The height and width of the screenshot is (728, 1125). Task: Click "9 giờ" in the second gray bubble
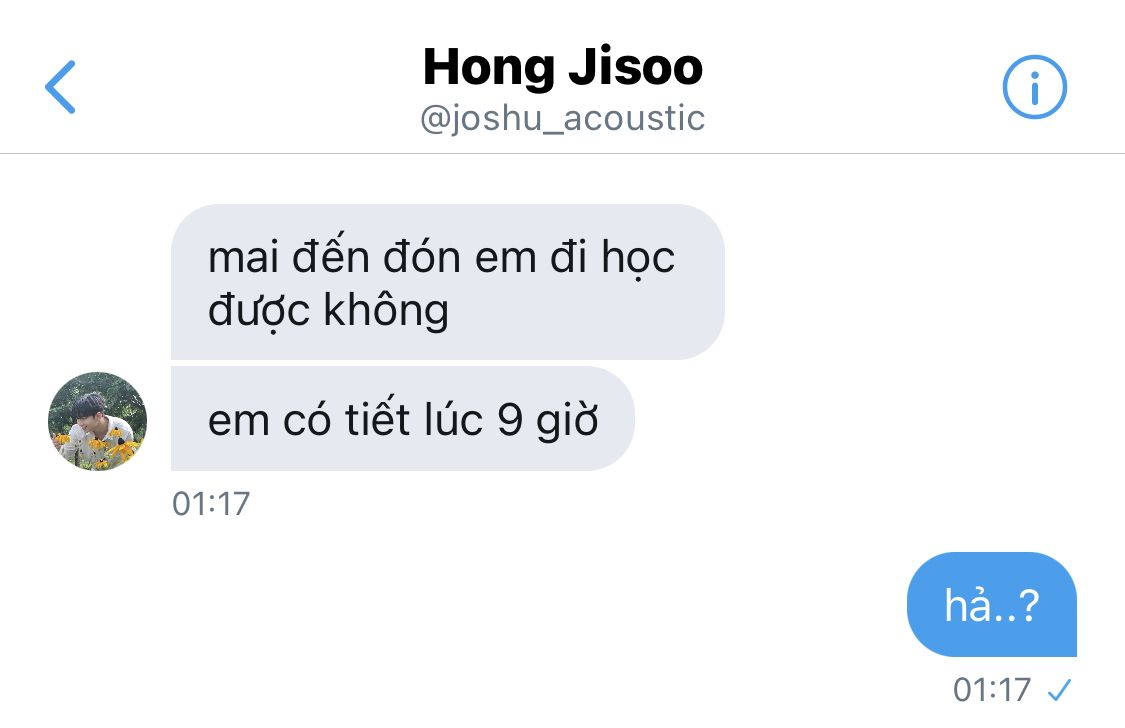[547, 420]
